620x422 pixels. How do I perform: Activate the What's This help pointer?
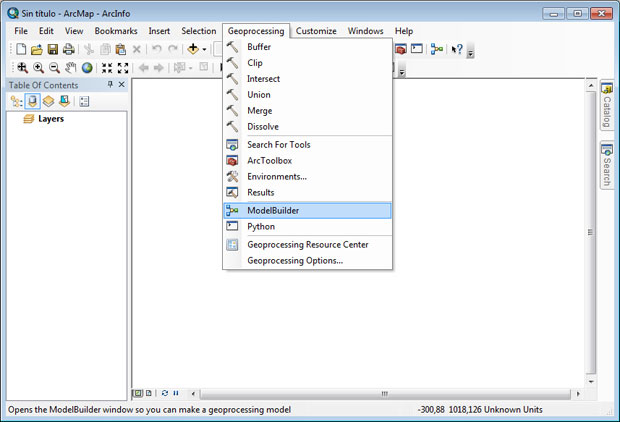click(457, 49)
